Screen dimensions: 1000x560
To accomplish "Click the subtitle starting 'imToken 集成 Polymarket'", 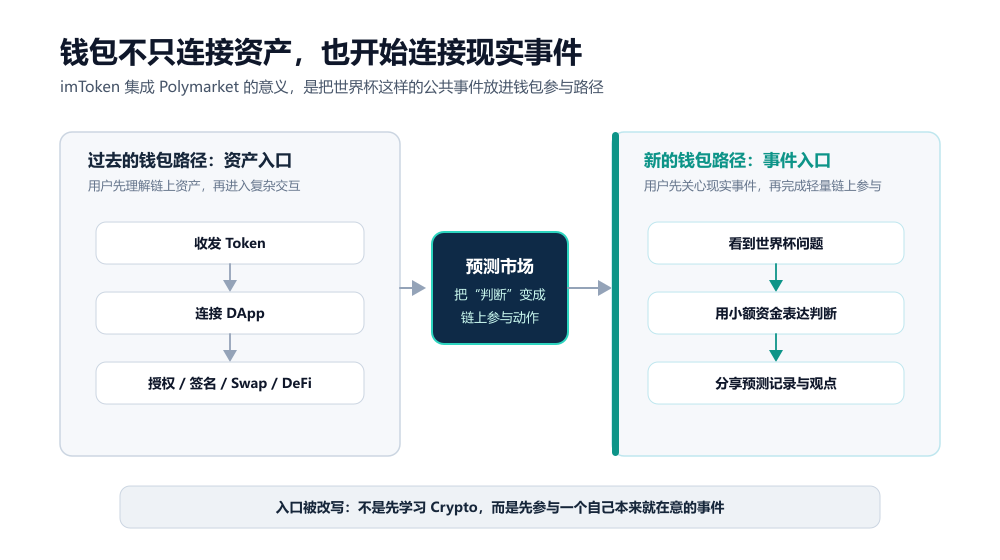I will click(x=332, y=87).
